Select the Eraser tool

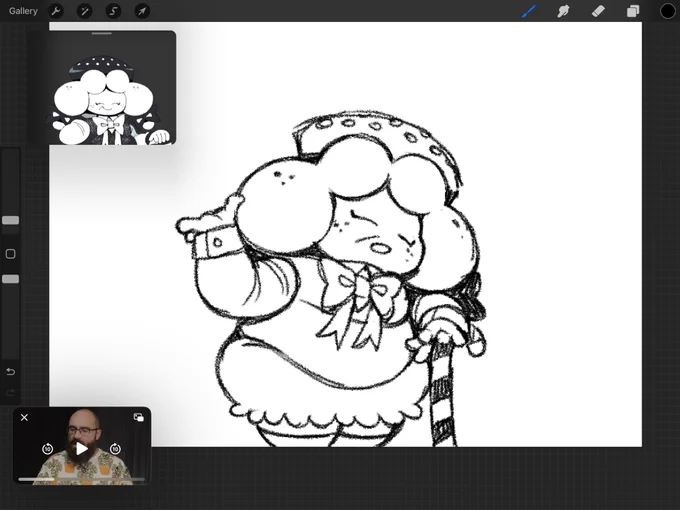point(598,11)
